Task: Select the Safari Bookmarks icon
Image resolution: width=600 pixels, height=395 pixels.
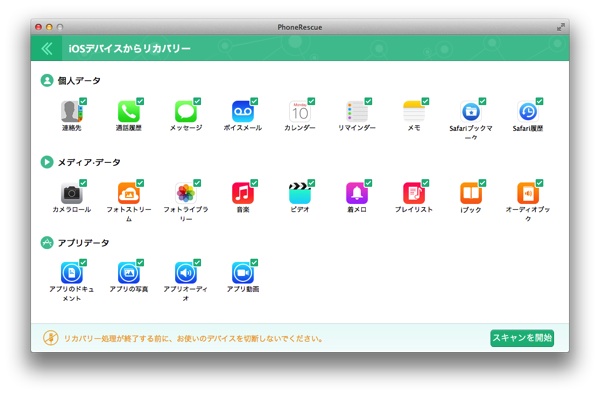Action: [471, 111]
